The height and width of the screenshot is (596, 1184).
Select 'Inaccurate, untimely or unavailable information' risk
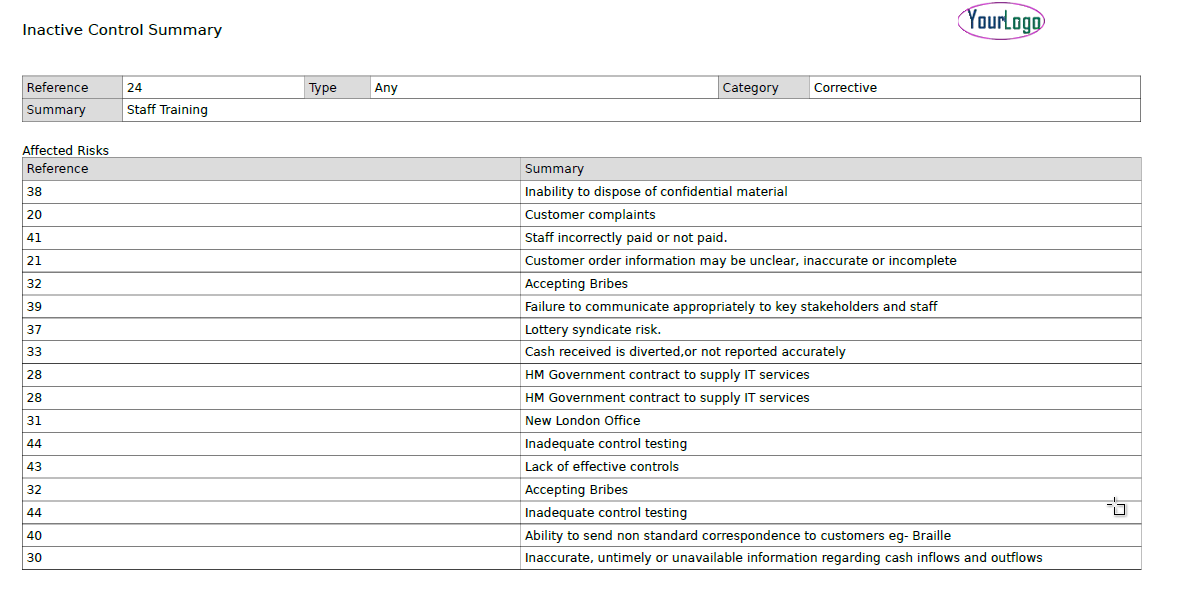click(x=783, y=558)
